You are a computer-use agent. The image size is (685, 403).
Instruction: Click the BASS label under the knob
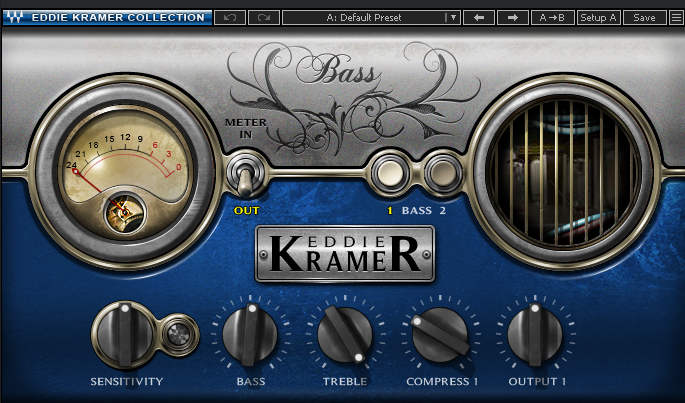251,381
